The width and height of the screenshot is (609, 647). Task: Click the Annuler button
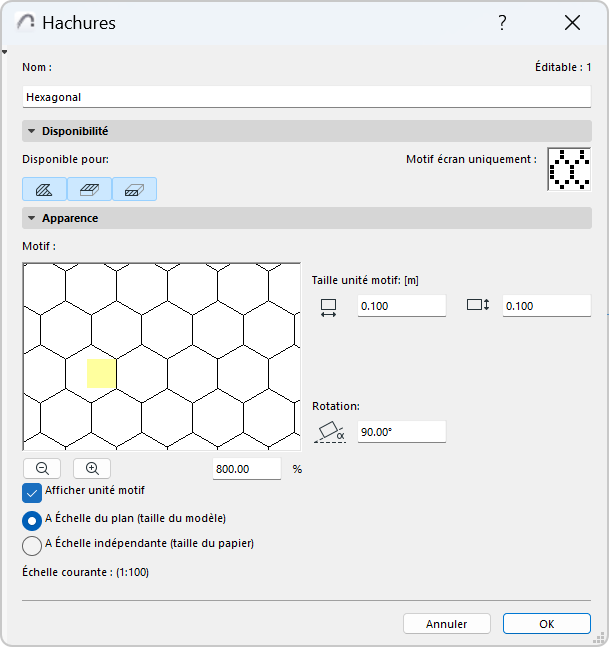tap(446, 624)
